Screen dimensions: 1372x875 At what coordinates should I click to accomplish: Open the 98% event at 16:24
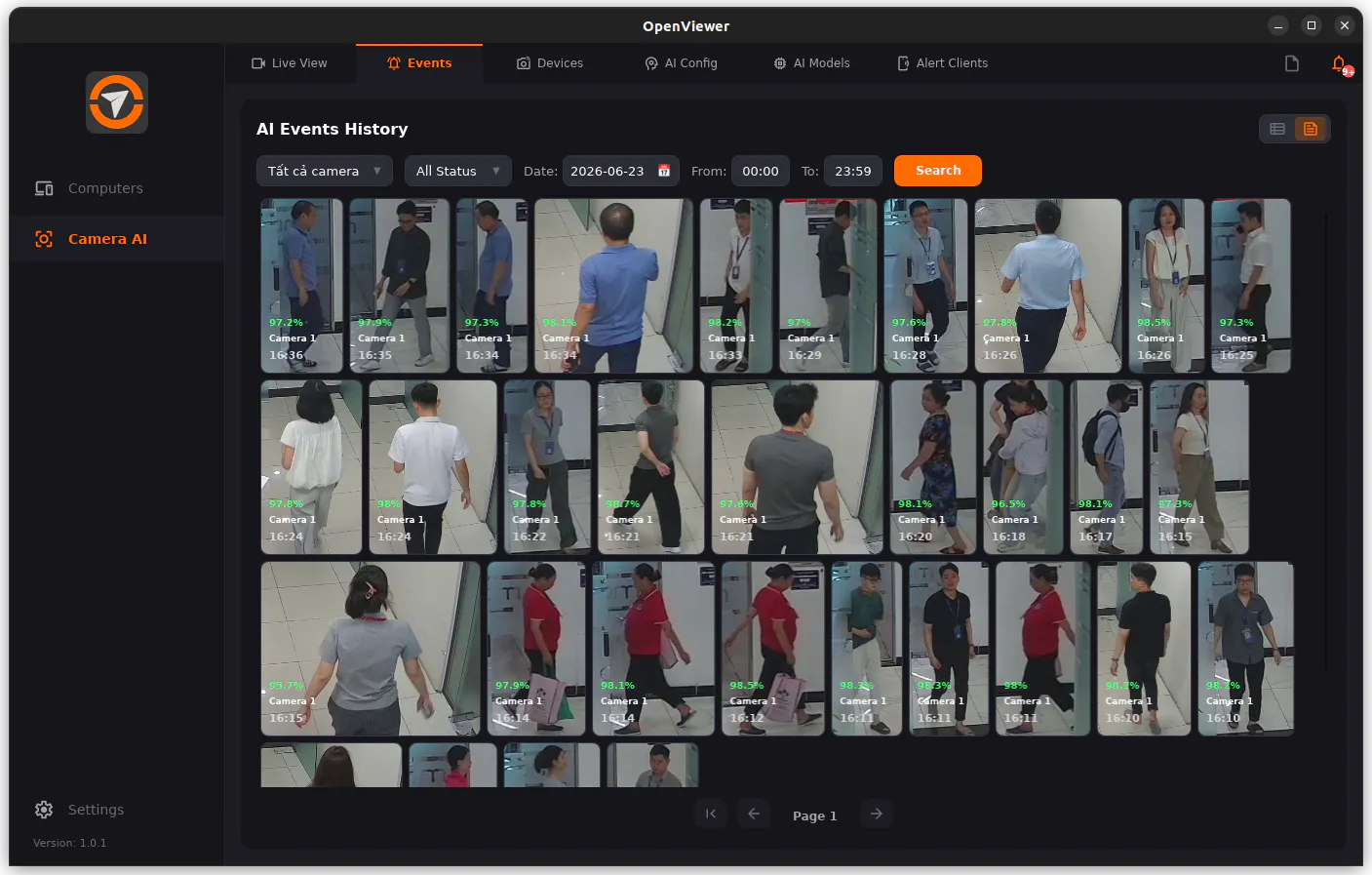click(433, 467)
